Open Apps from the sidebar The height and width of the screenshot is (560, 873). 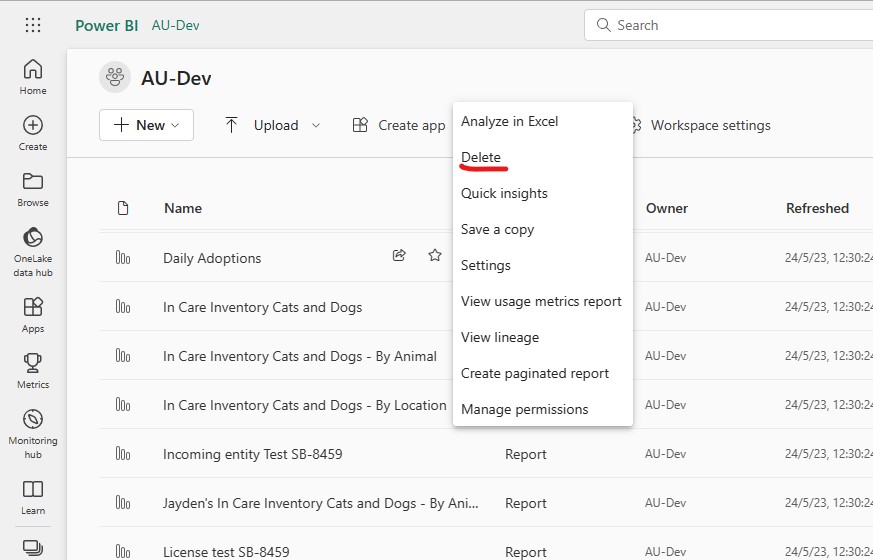click(x=33, y=314)
